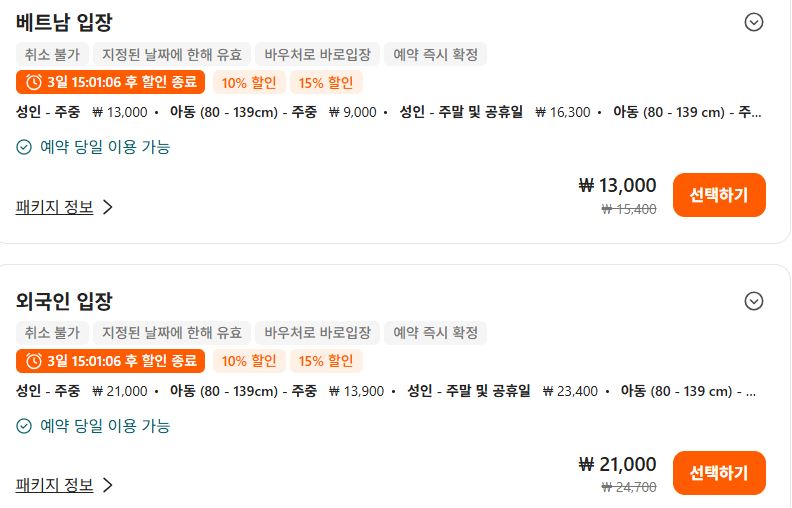Viewport: 792px width, 508px height.
Task: Click the 15% 할인 badge under 베트남 입장
Action: click(x=326, y=82)
